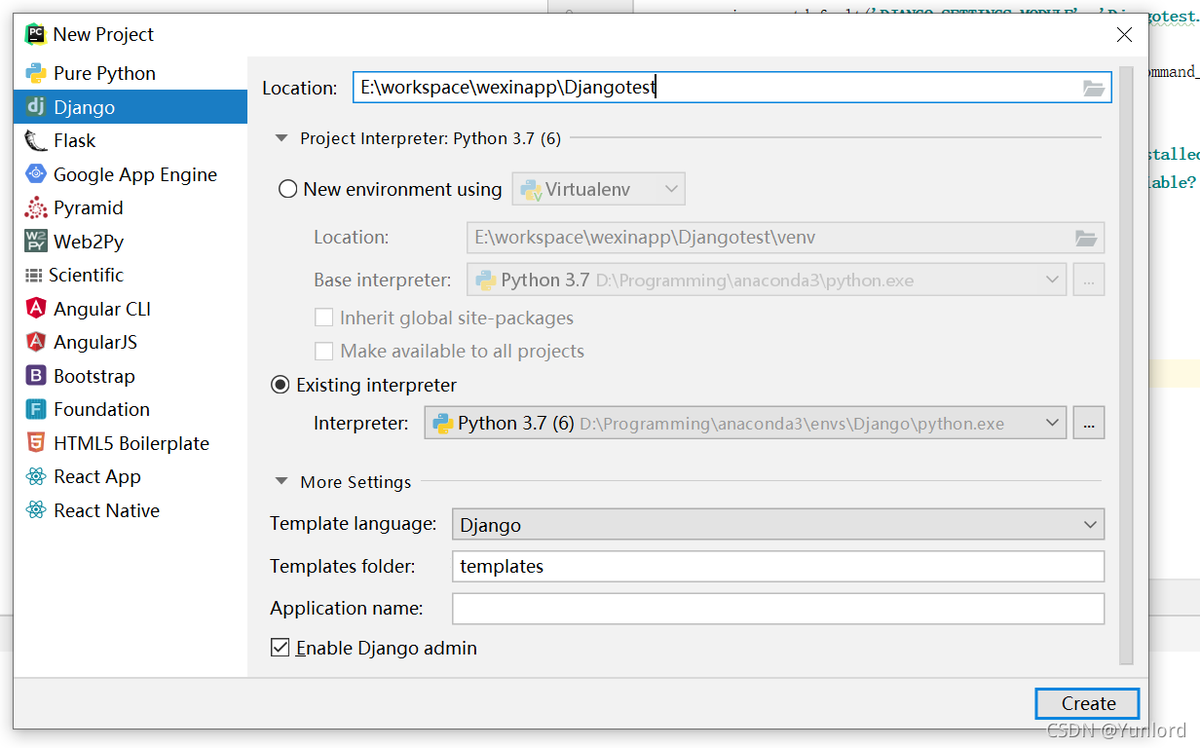Screen dimensions: 1200x748
Task: Collapse the Project Interpreter section
Action: click(x=282, y=138)
